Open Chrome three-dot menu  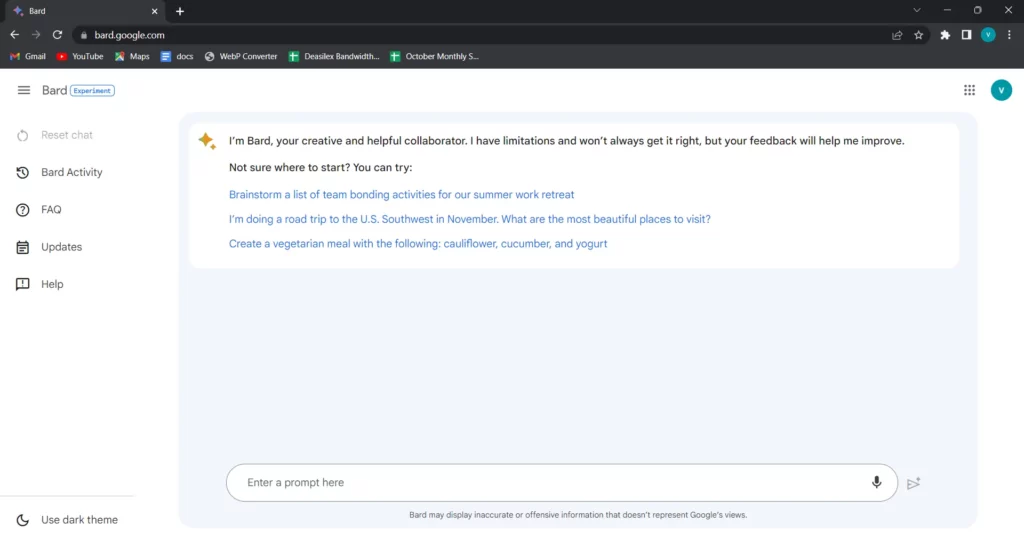coord(1010,35)
